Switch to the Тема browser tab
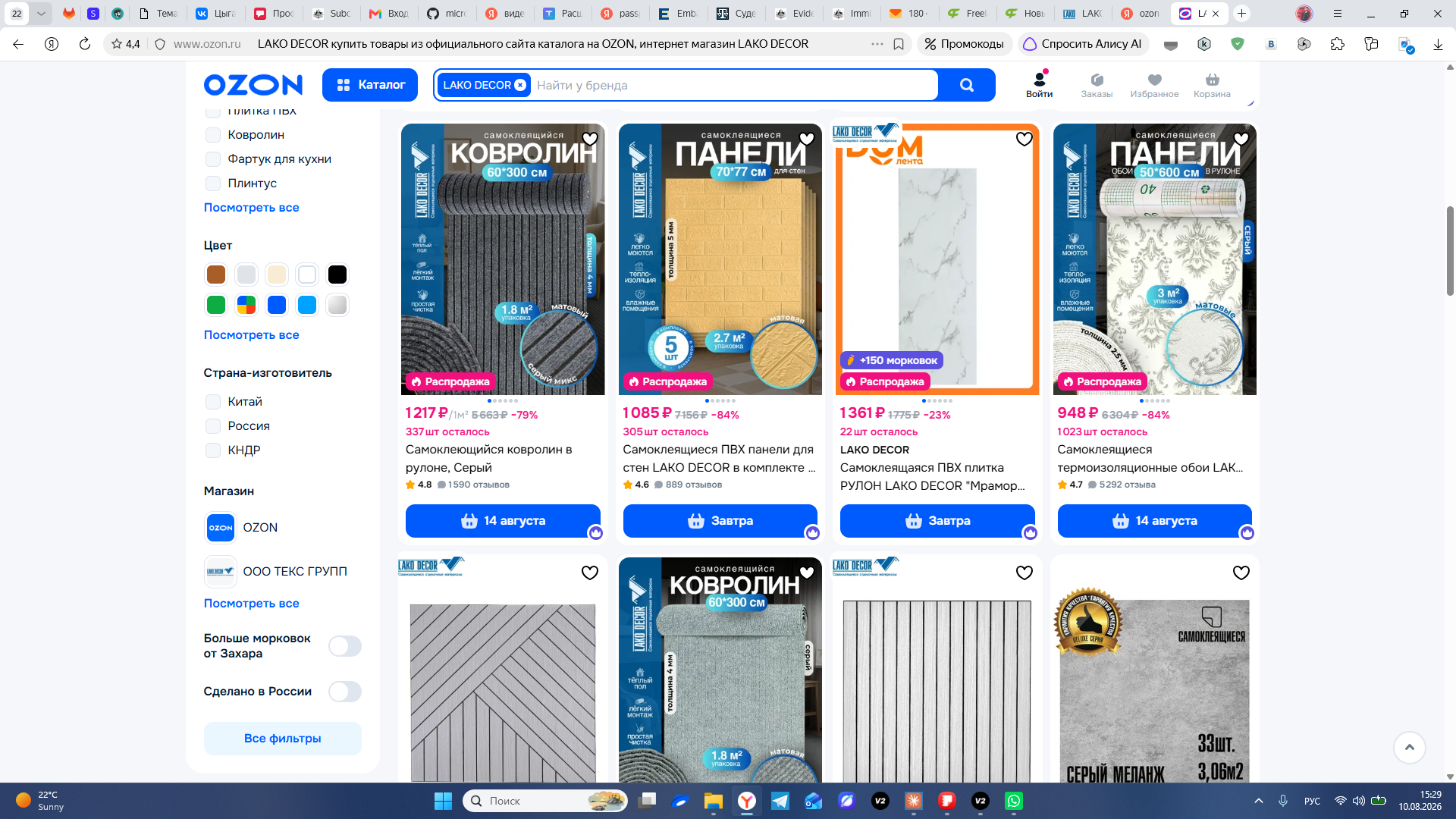The width and height of the screenshot is (1456, 819). tap(158, 13)
